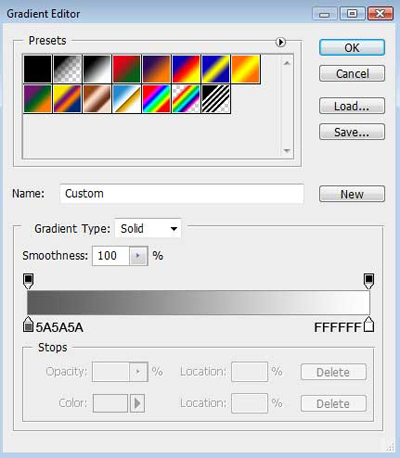Click the Load... button

click(352, 106)
